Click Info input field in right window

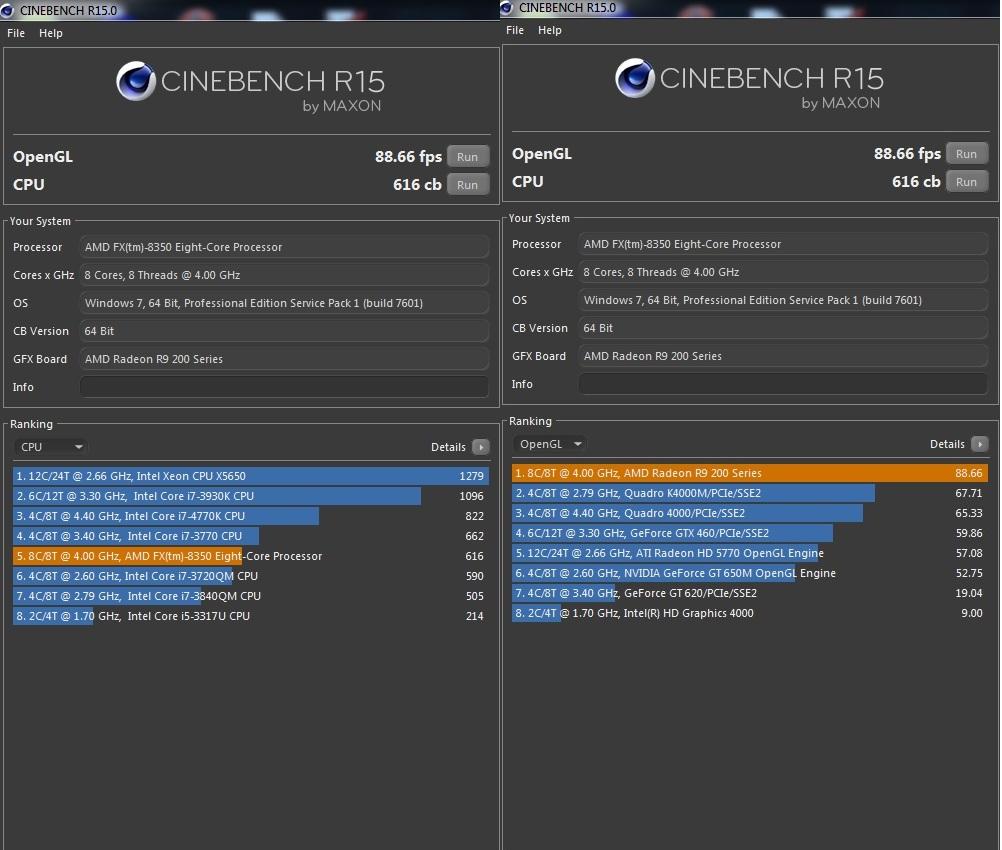(x=783, y=384)
